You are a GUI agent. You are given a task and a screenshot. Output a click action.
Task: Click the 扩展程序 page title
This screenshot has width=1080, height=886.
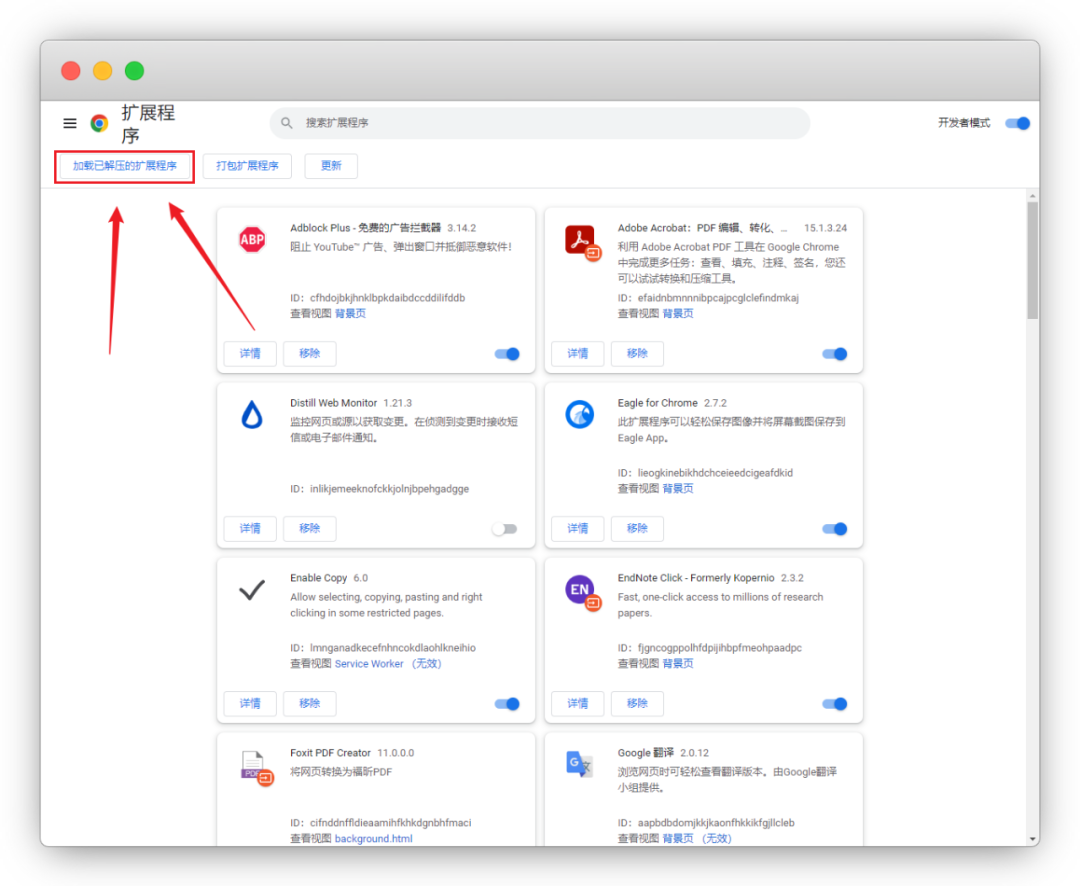148,123
